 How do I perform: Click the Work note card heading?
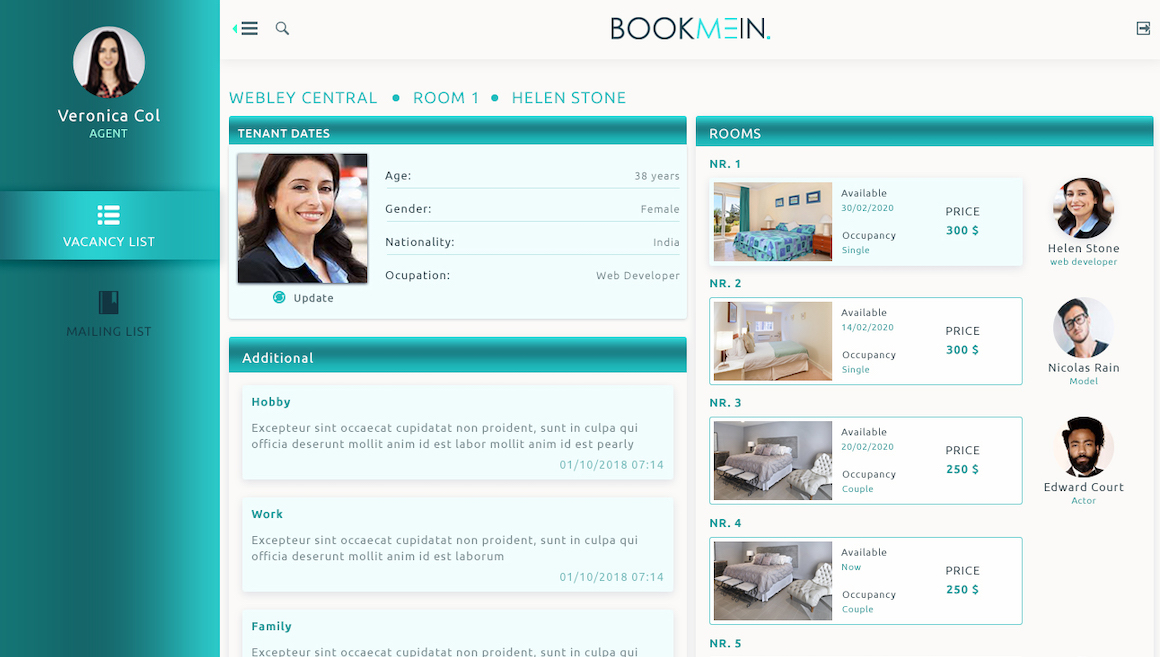[x=267, y=514]
